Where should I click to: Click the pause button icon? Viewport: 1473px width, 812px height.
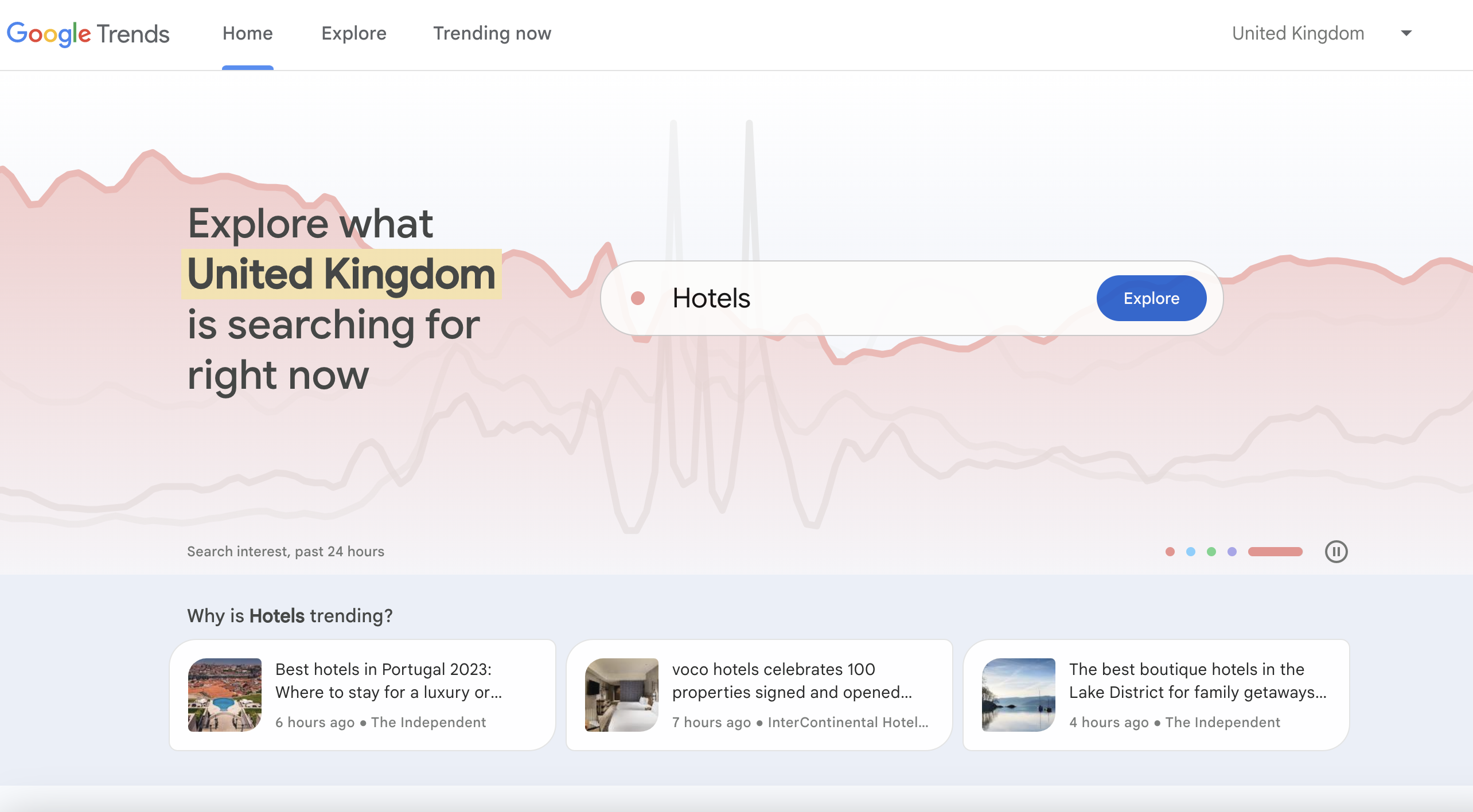(x=1337, y=551)
